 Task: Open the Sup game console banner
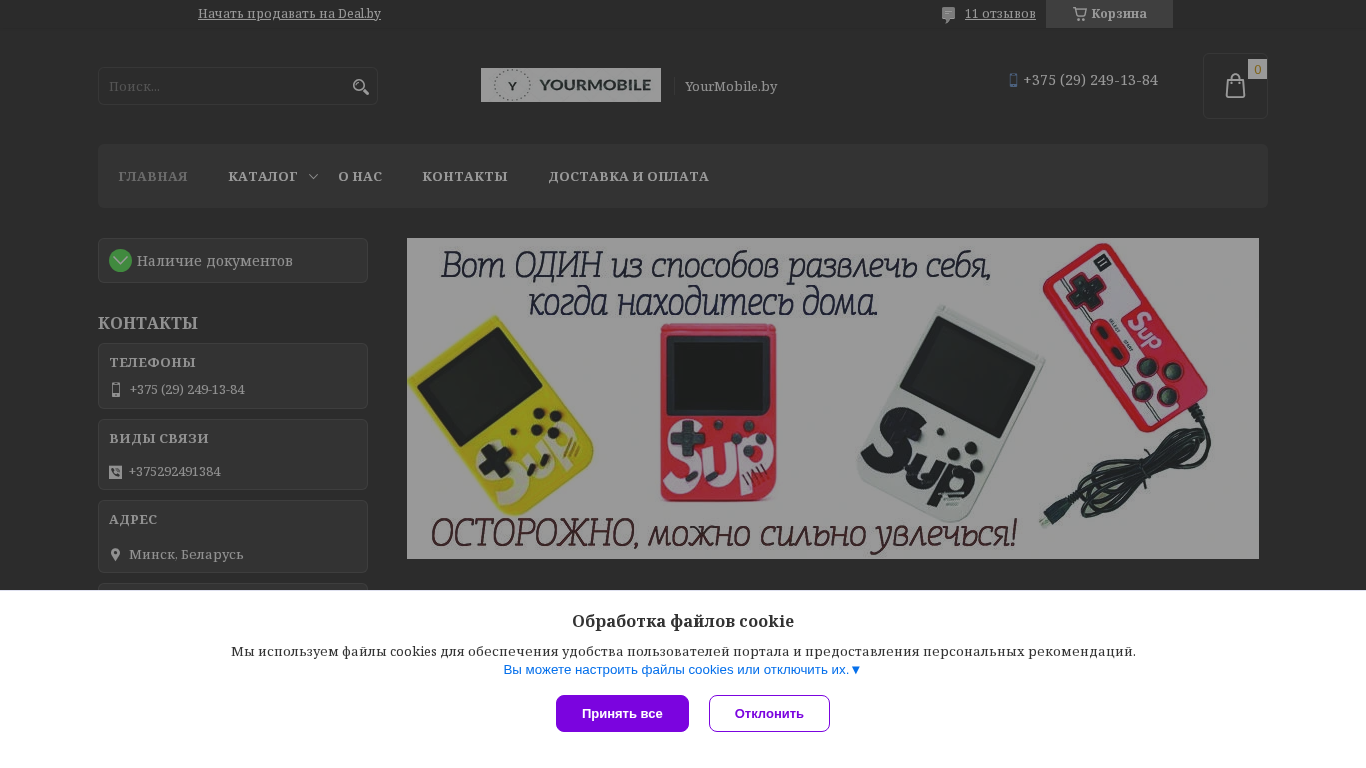tap(833, 398)
